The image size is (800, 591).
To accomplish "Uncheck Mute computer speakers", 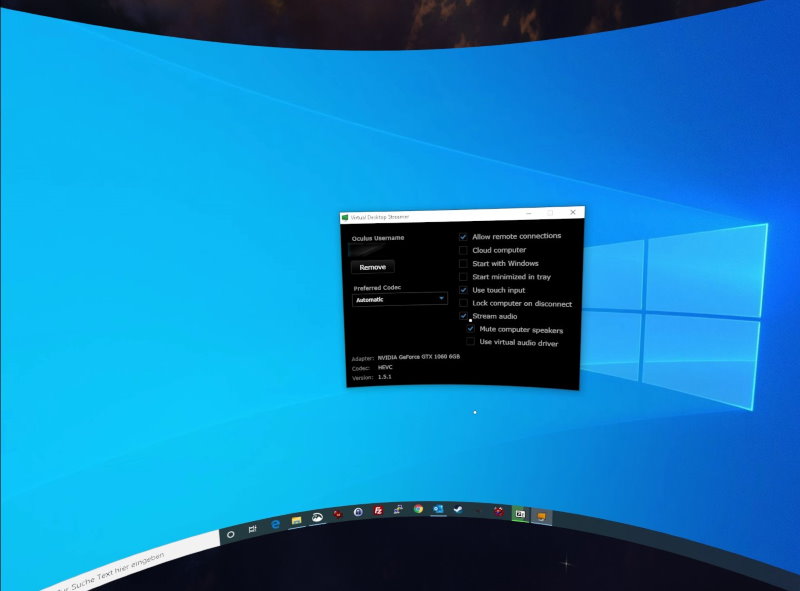I will pos(470,329).
